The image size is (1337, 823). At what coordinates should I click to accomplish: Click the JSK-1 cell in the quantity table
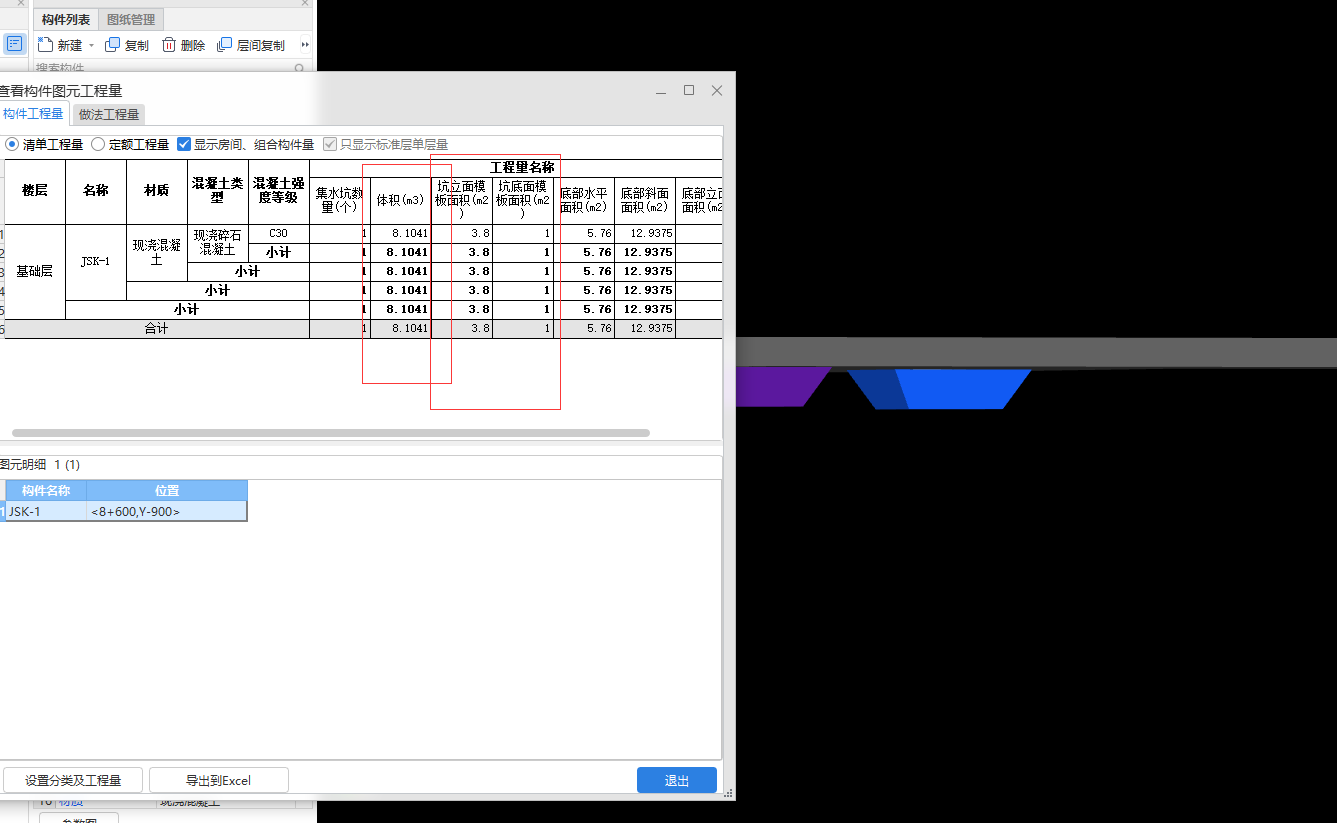click(x=96, y=262)
